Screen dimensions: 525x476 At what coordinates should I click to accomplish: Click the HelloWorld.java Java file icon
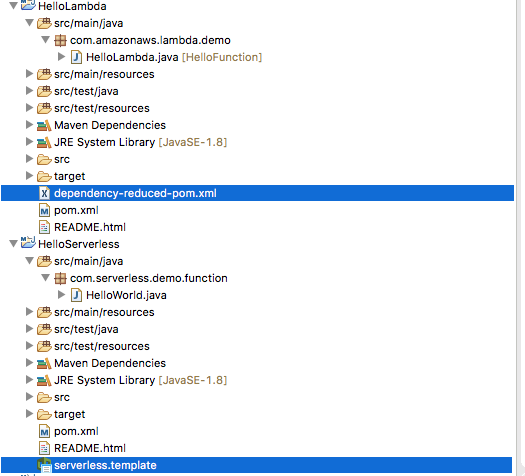tap(76, 295)
